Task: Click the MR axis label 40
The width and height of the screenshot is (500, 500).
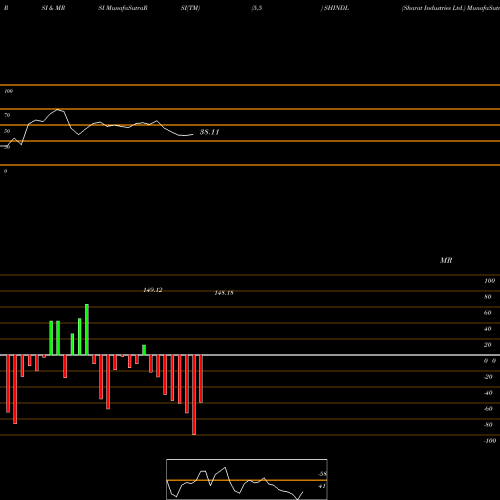Action: pyautogui.click(x=488, y=329)
